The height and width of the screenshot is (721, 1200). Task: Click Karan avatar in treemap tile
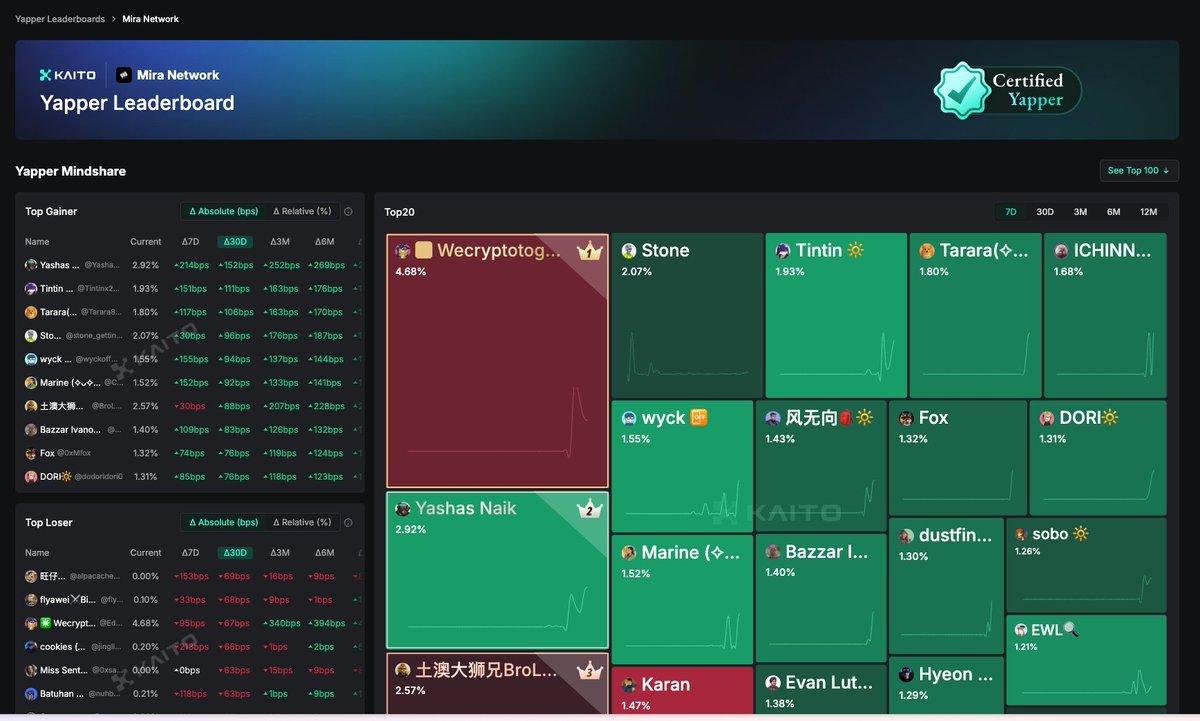click(x=629, y=685)
